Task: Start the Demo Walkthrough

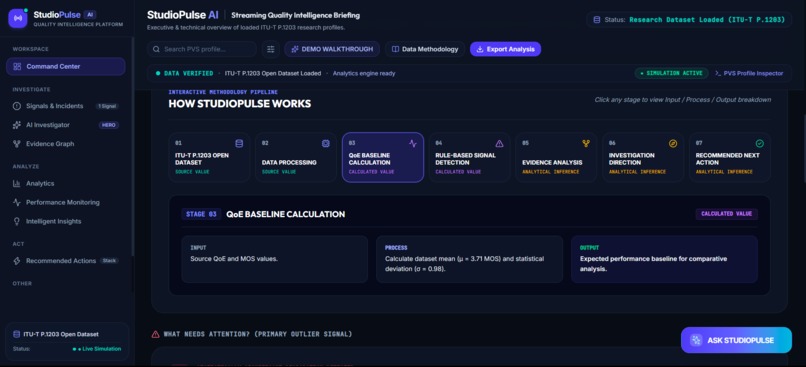Action: tap(332, 49)
